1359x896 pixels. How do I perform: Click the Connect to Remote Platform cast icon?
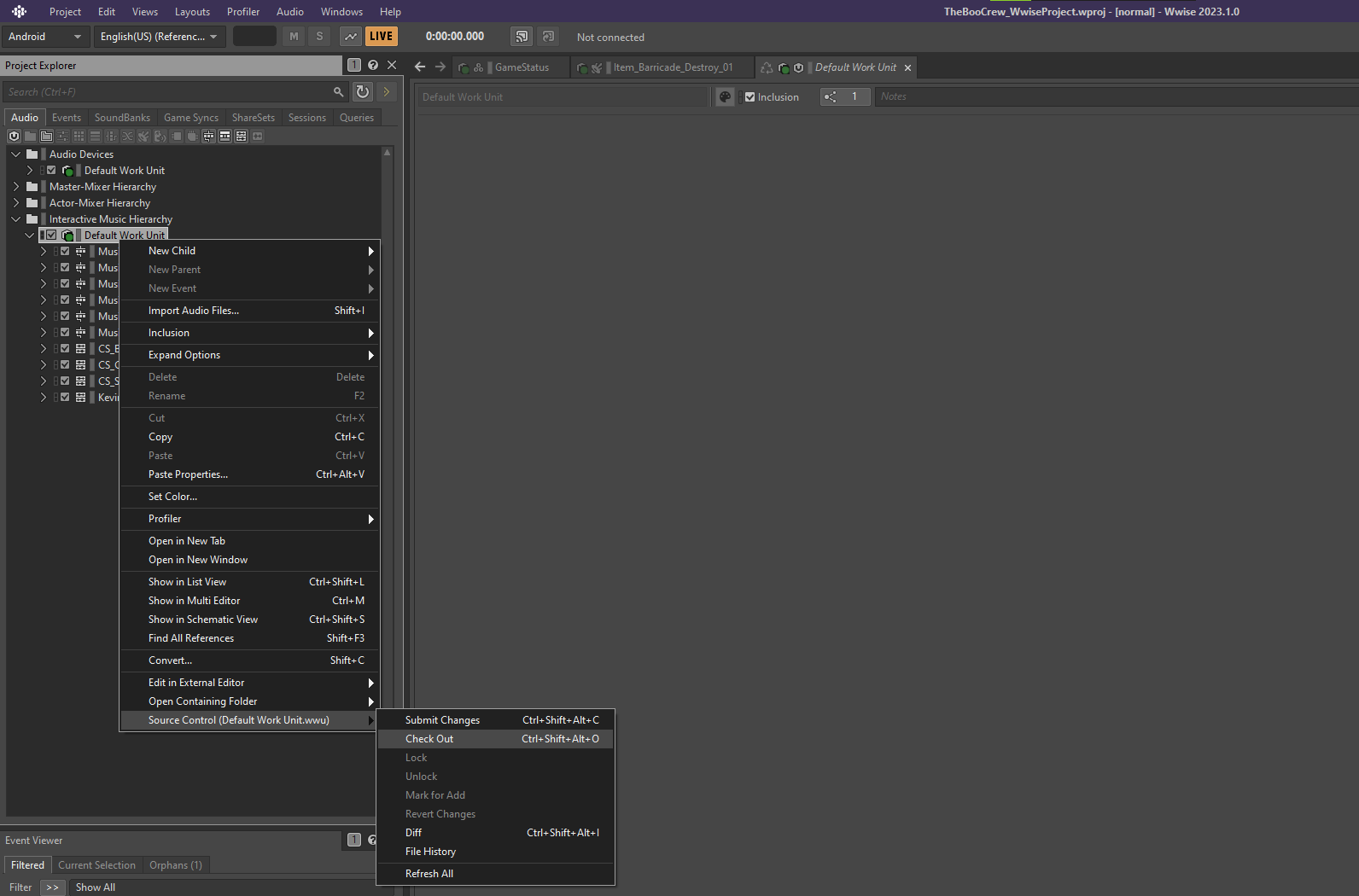pos(522,36)
